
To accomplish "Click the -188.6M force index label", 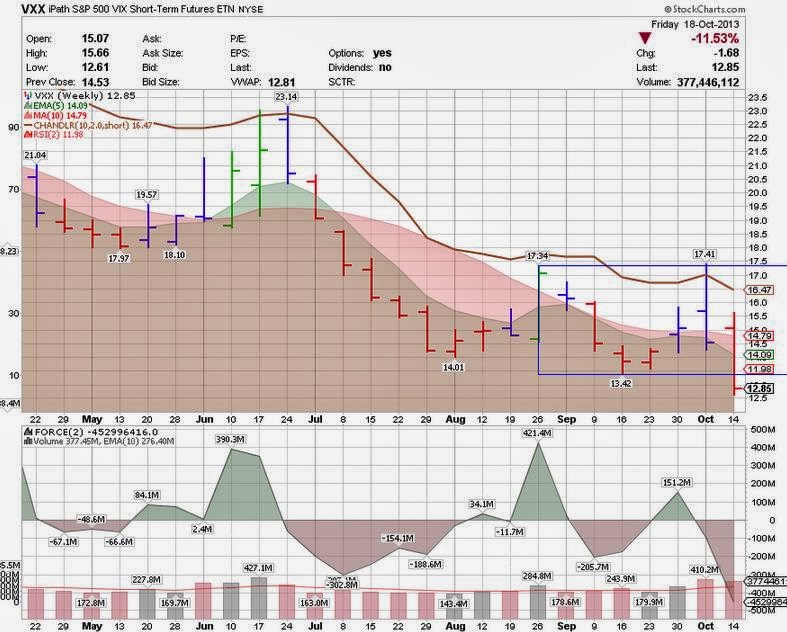I will 426,564.
